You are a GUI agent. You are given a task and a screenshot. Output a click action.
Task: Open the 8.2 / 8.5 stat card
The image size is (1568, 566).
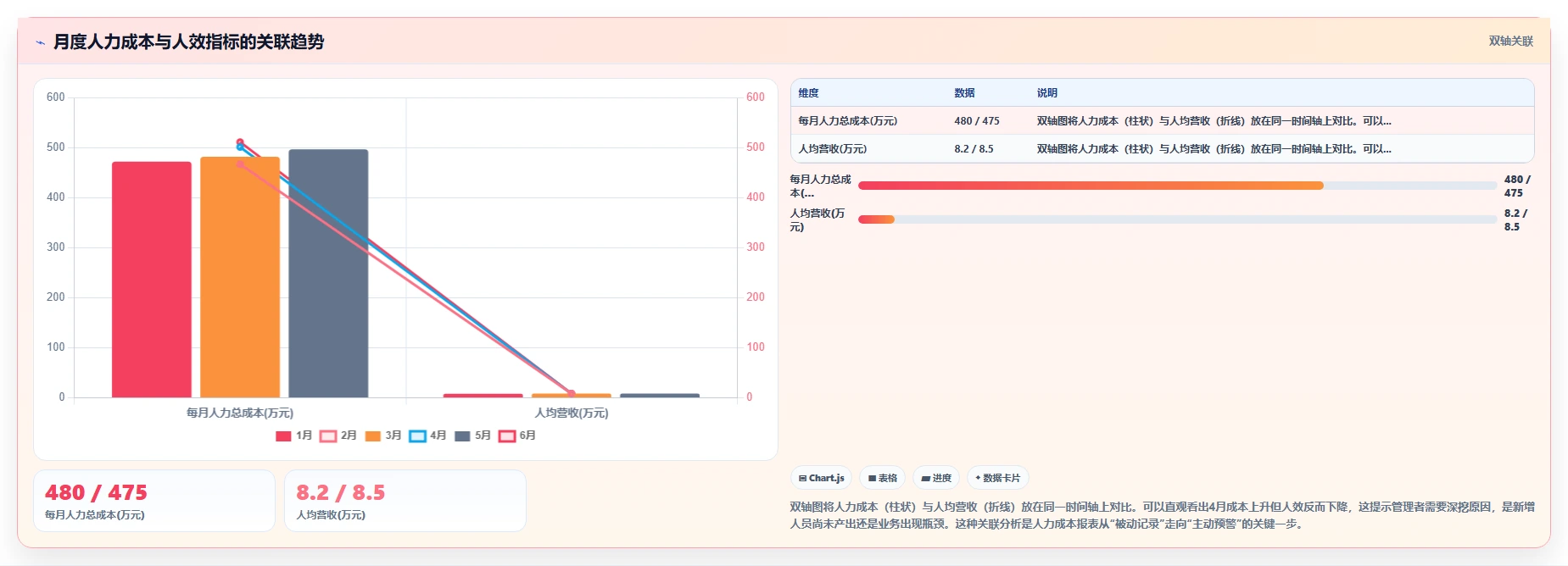pos(405,501)
